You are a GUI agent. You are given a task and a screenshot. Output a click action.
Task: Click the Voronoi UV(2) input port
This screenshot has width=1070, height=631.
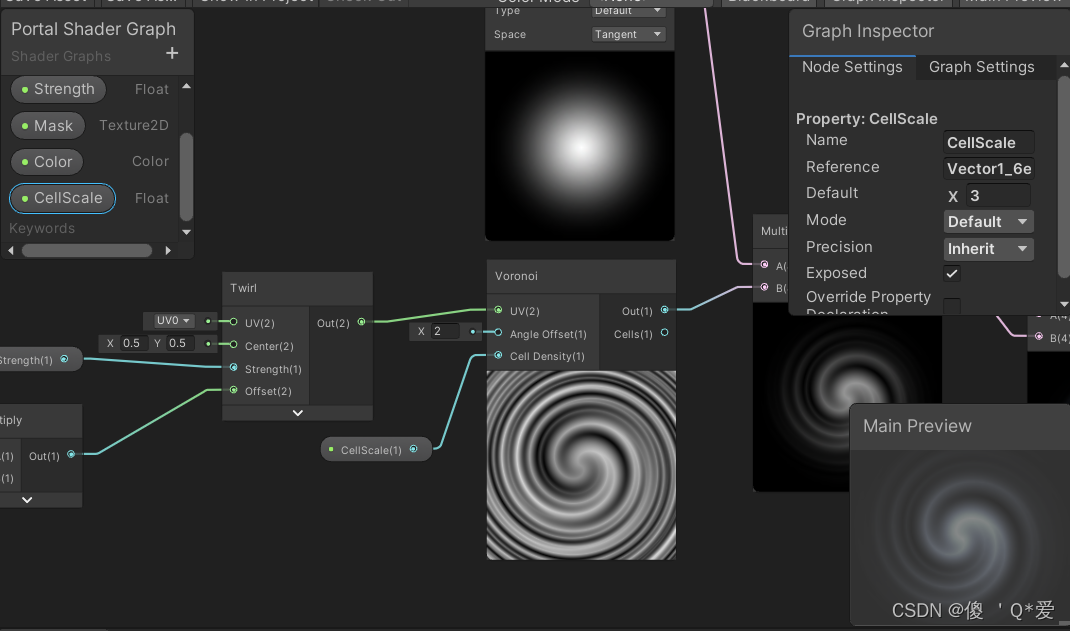(x=498, y=310)
